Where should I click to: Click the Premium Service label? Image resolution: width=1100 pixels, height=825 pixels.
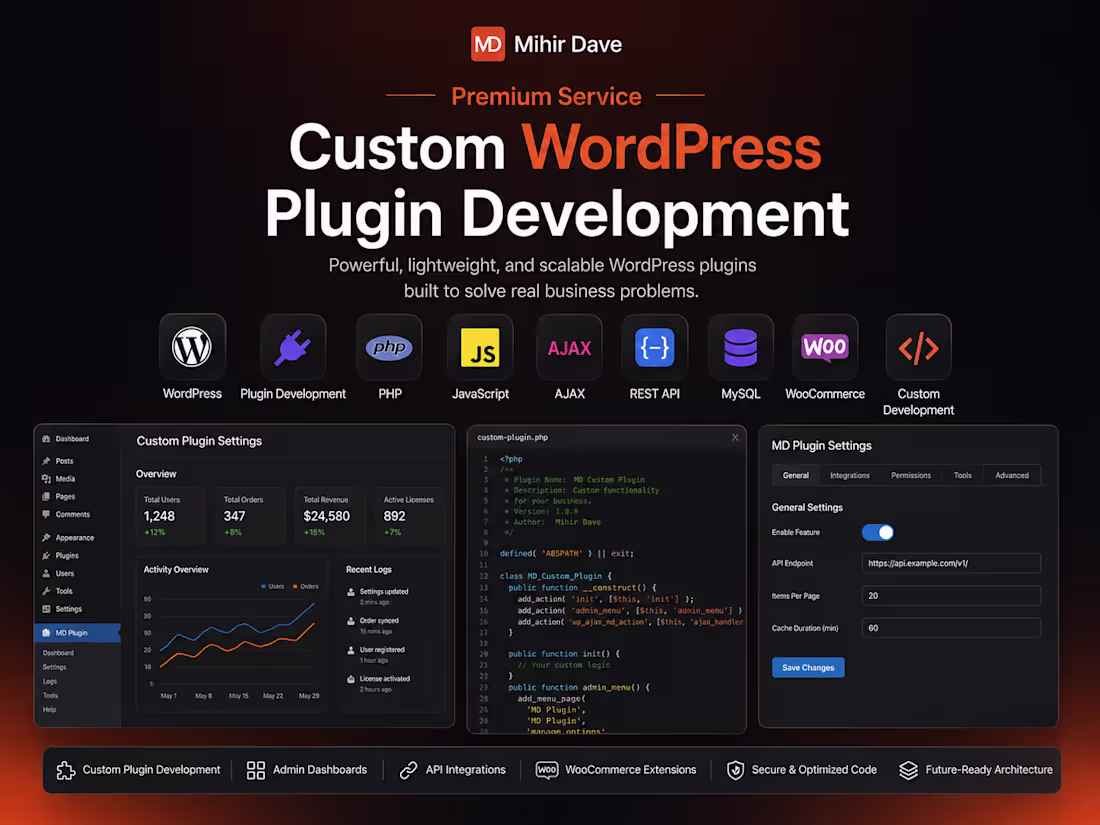coord(546,96)
